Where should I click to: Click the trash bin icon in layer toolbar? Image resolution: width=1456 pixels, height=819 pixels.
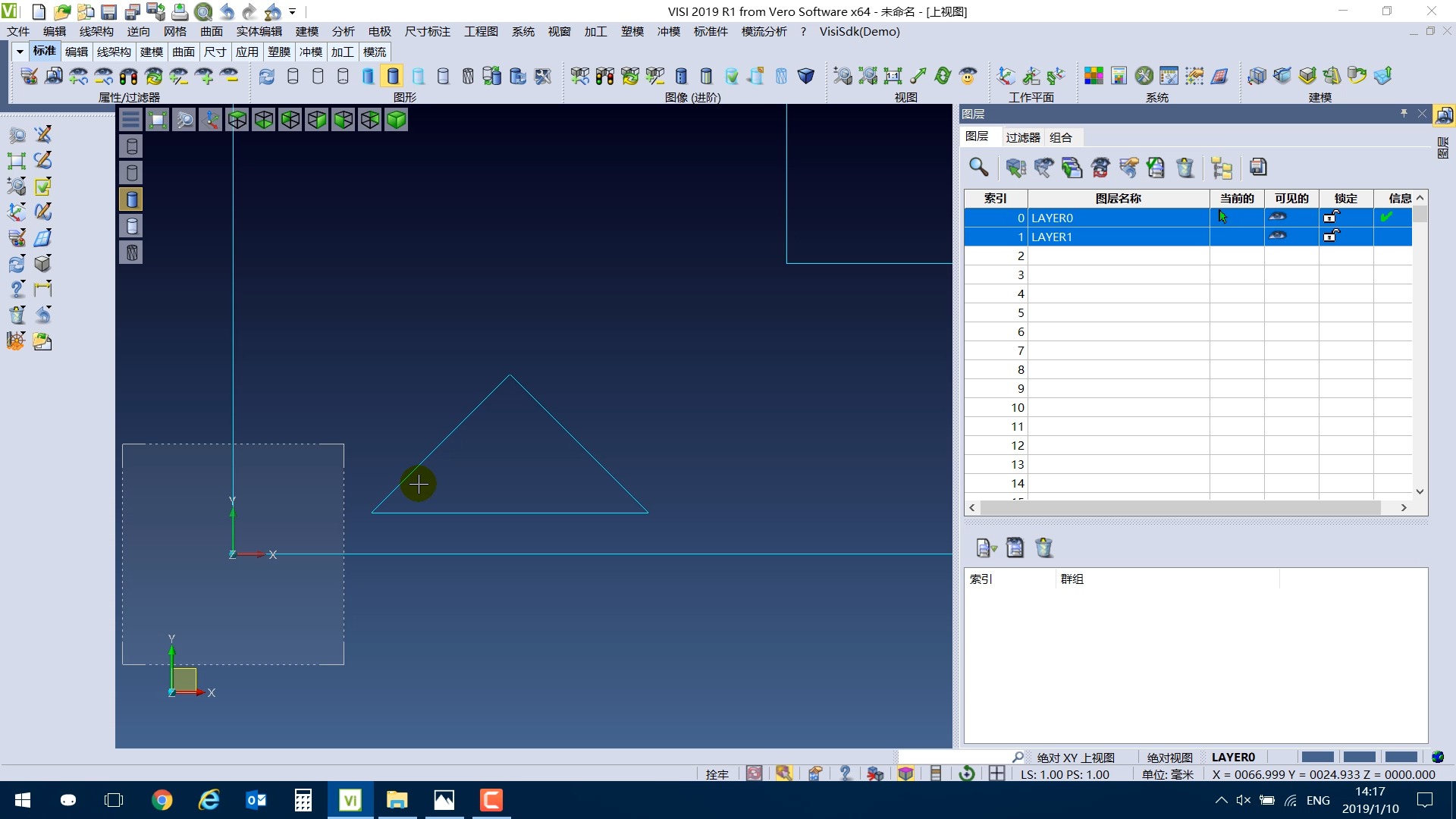[x=1185, y=168]
